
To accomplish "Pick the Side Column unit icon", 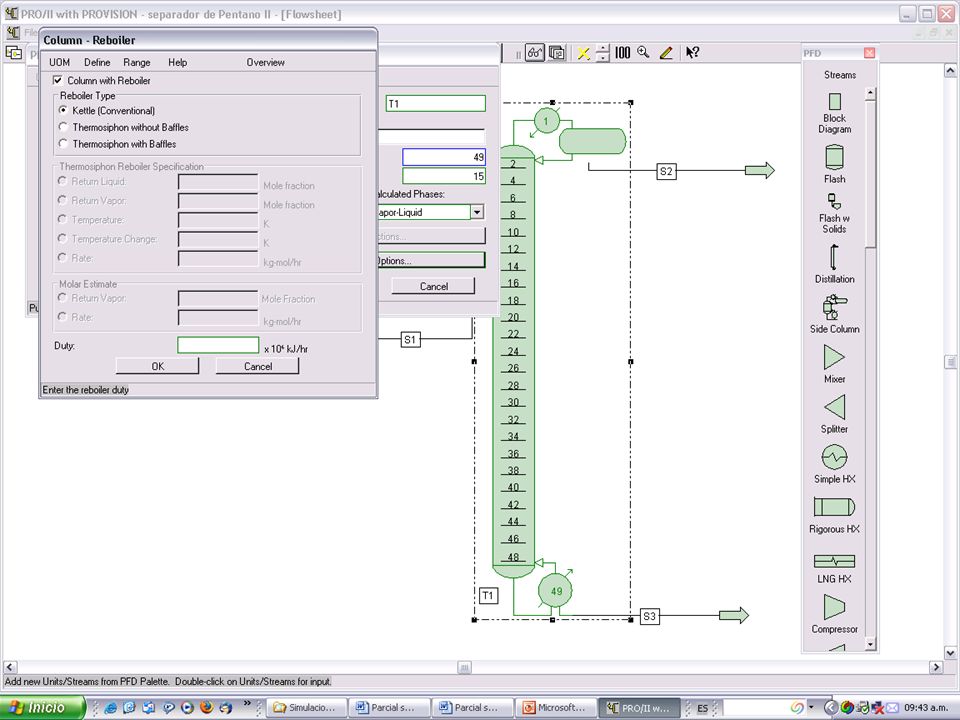I will click(x=834, y=307).
